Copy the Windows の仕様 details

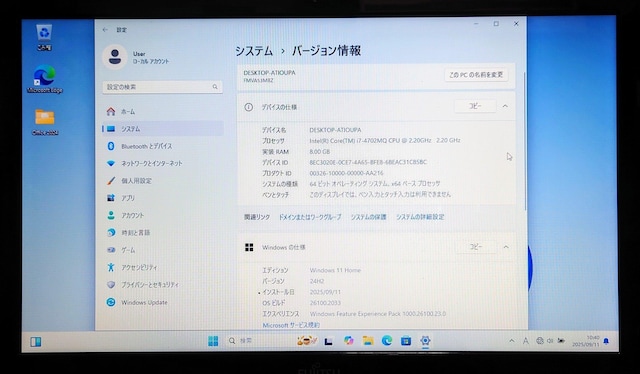476,247
